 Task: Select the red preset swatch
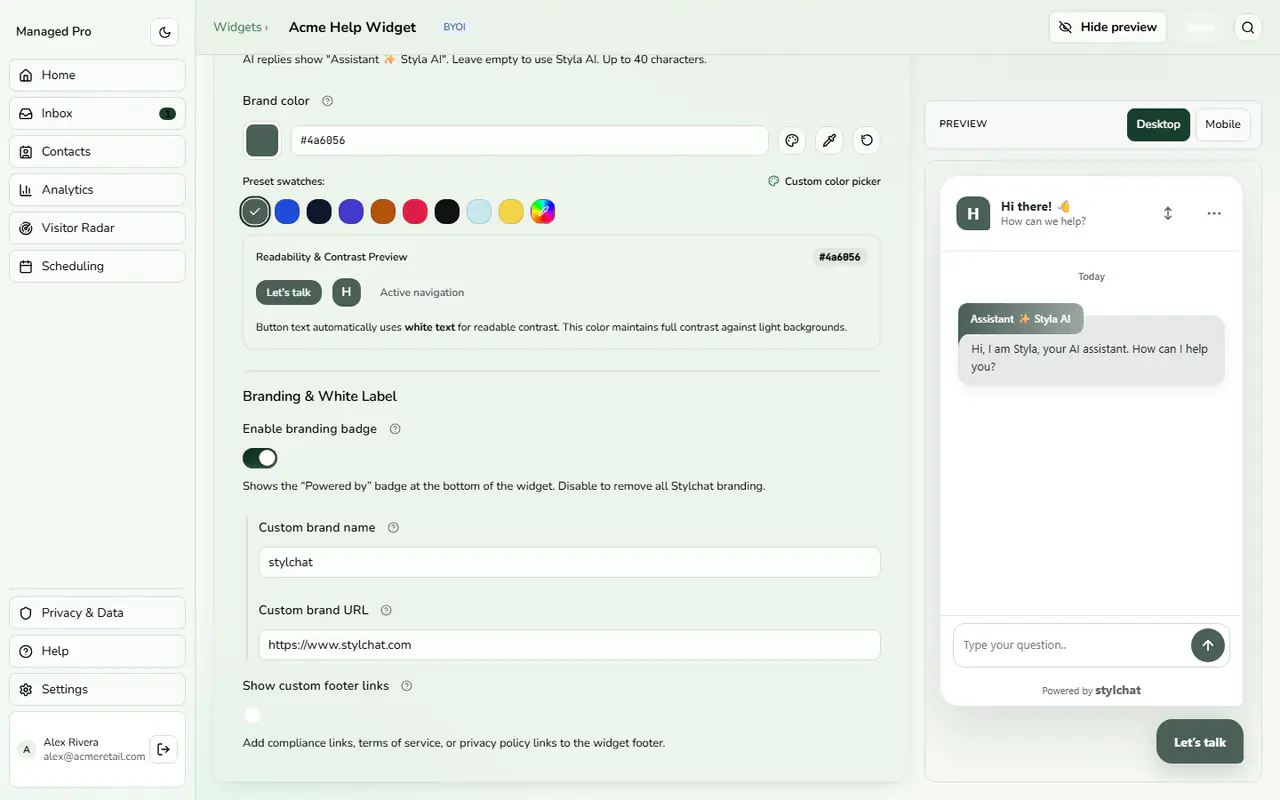pos(415,211)
